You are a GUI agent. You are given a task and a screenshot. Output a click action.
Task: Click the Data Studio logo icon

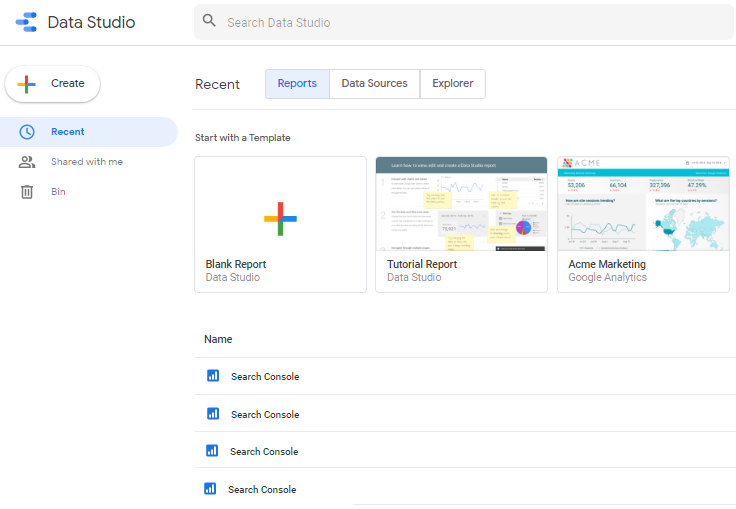(x=26, y=22)
